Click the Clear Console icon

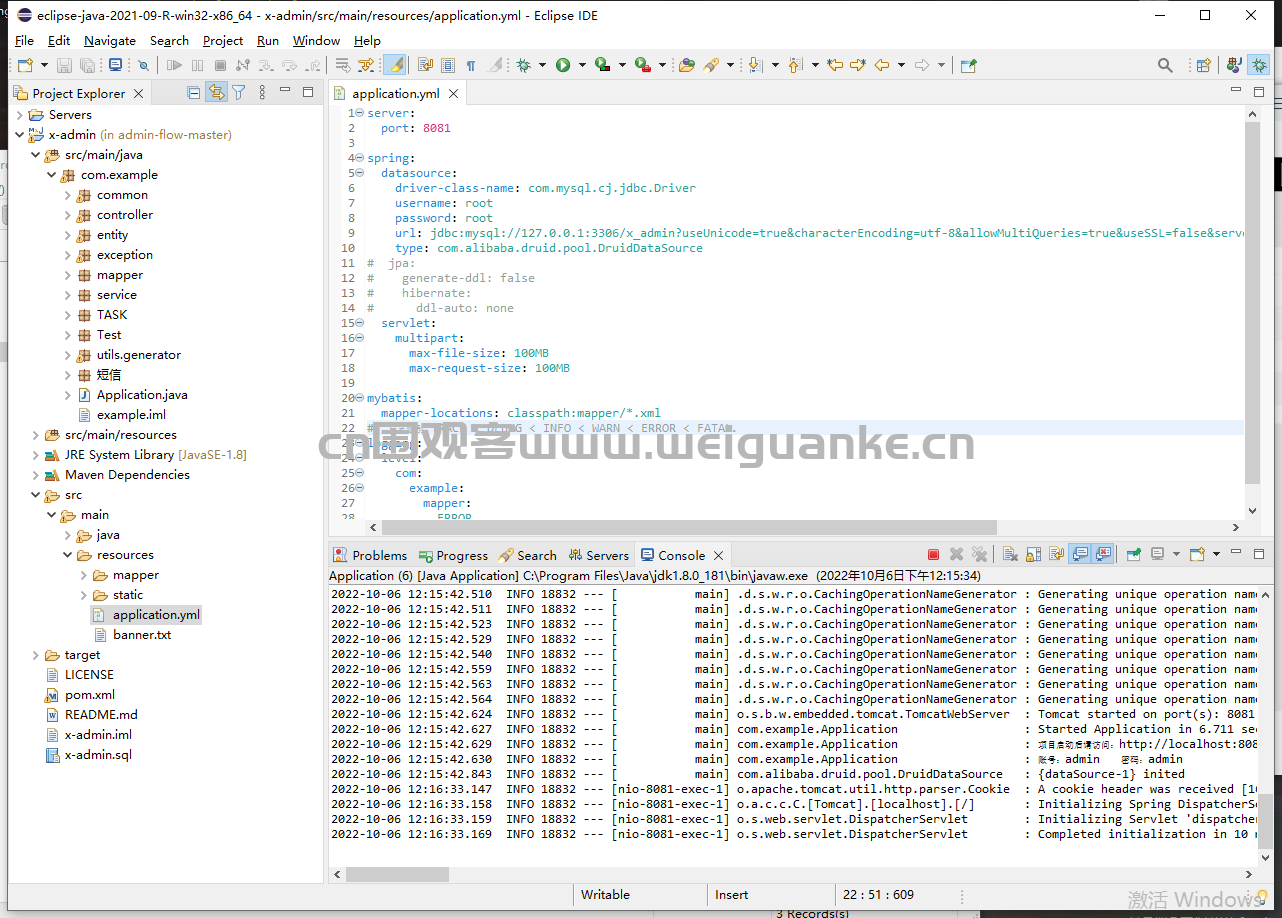point(1010,554)
